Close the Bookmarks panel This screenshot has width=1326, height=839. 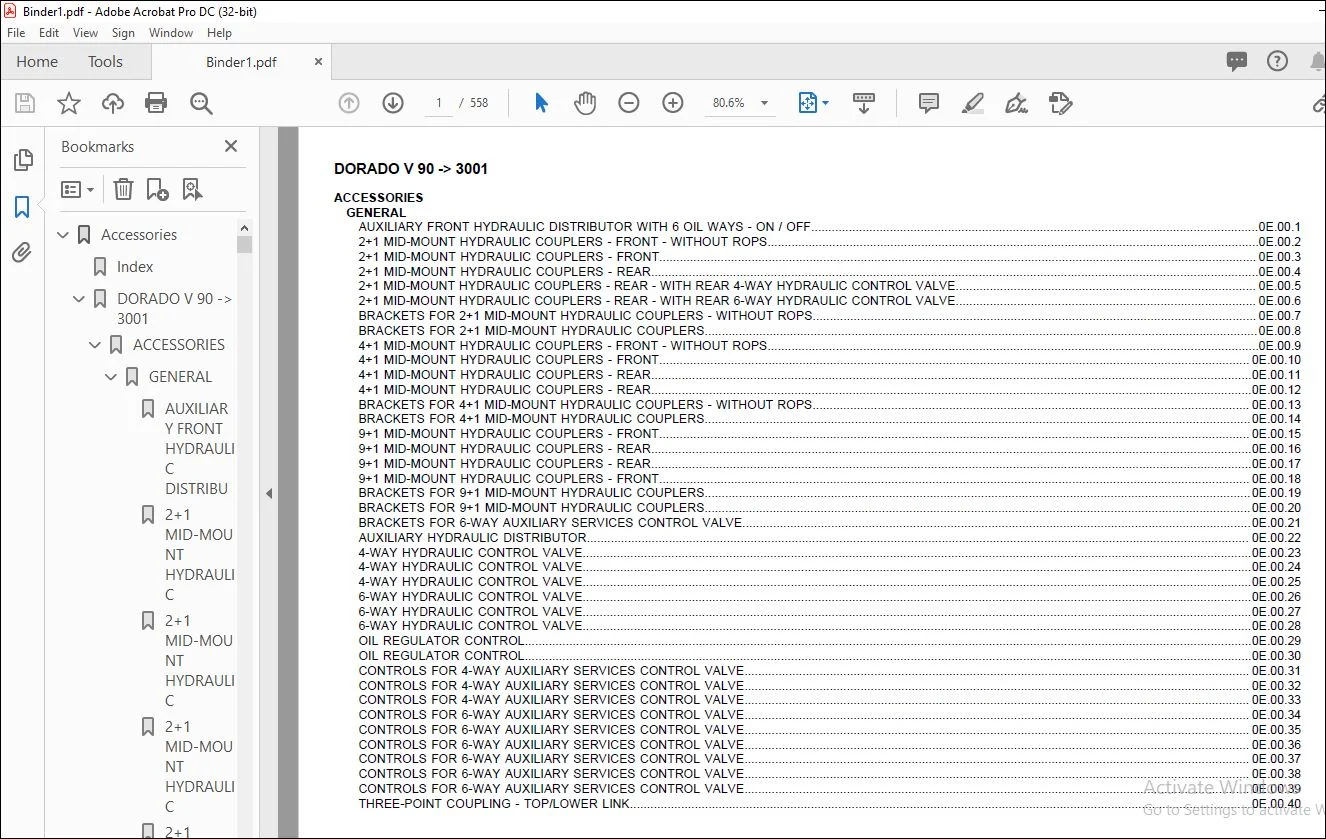(231, 146)
